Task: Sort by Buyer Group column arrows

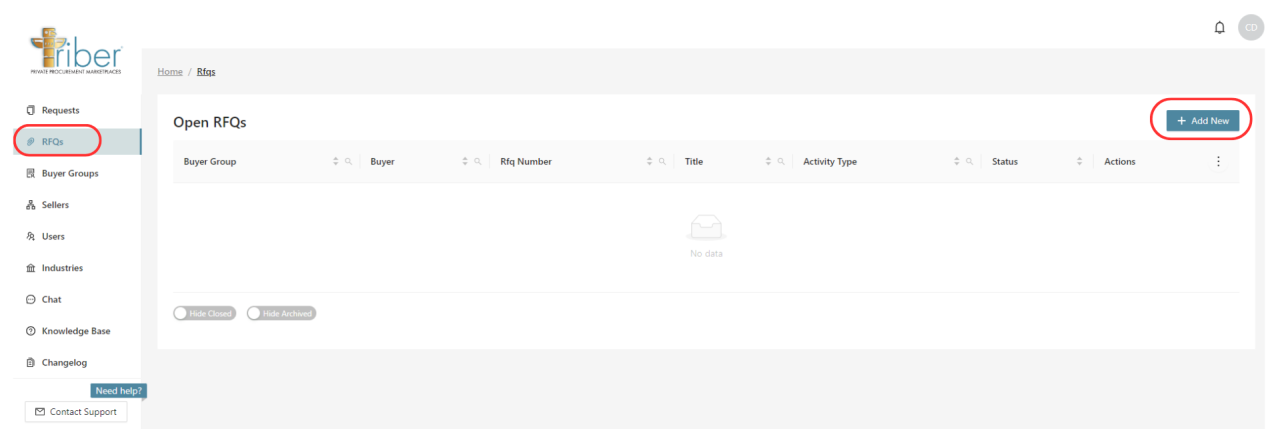Action: click(x=336, y=162)
